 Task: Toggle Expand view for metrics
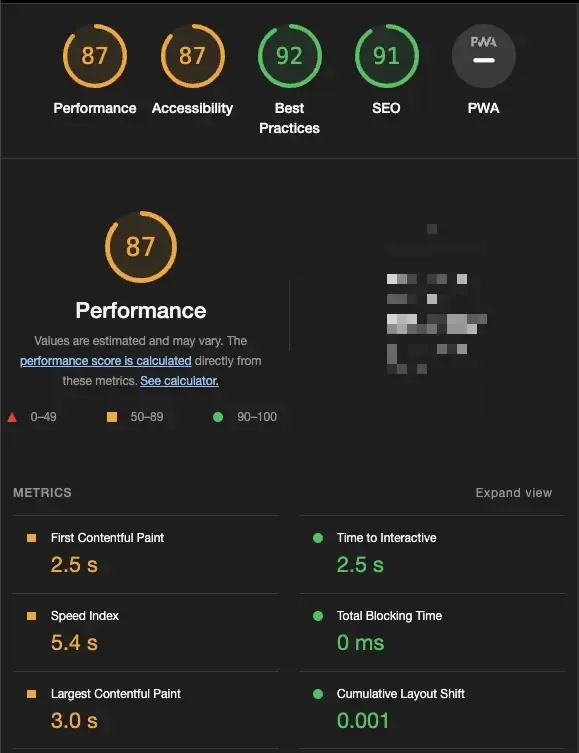pos(513,493)
